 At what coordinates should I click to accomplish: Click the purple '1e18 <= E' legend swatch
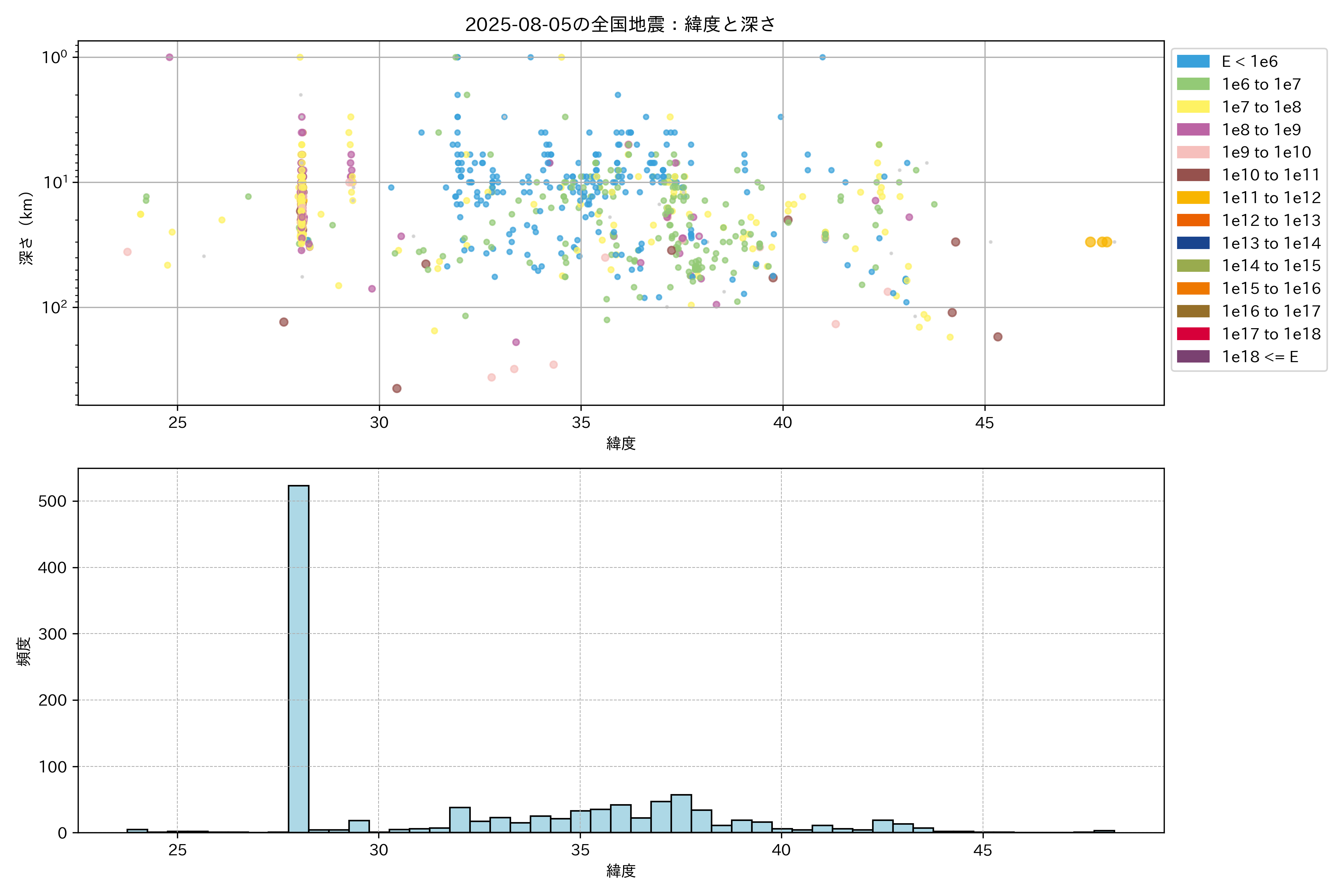click(1192, 357)
